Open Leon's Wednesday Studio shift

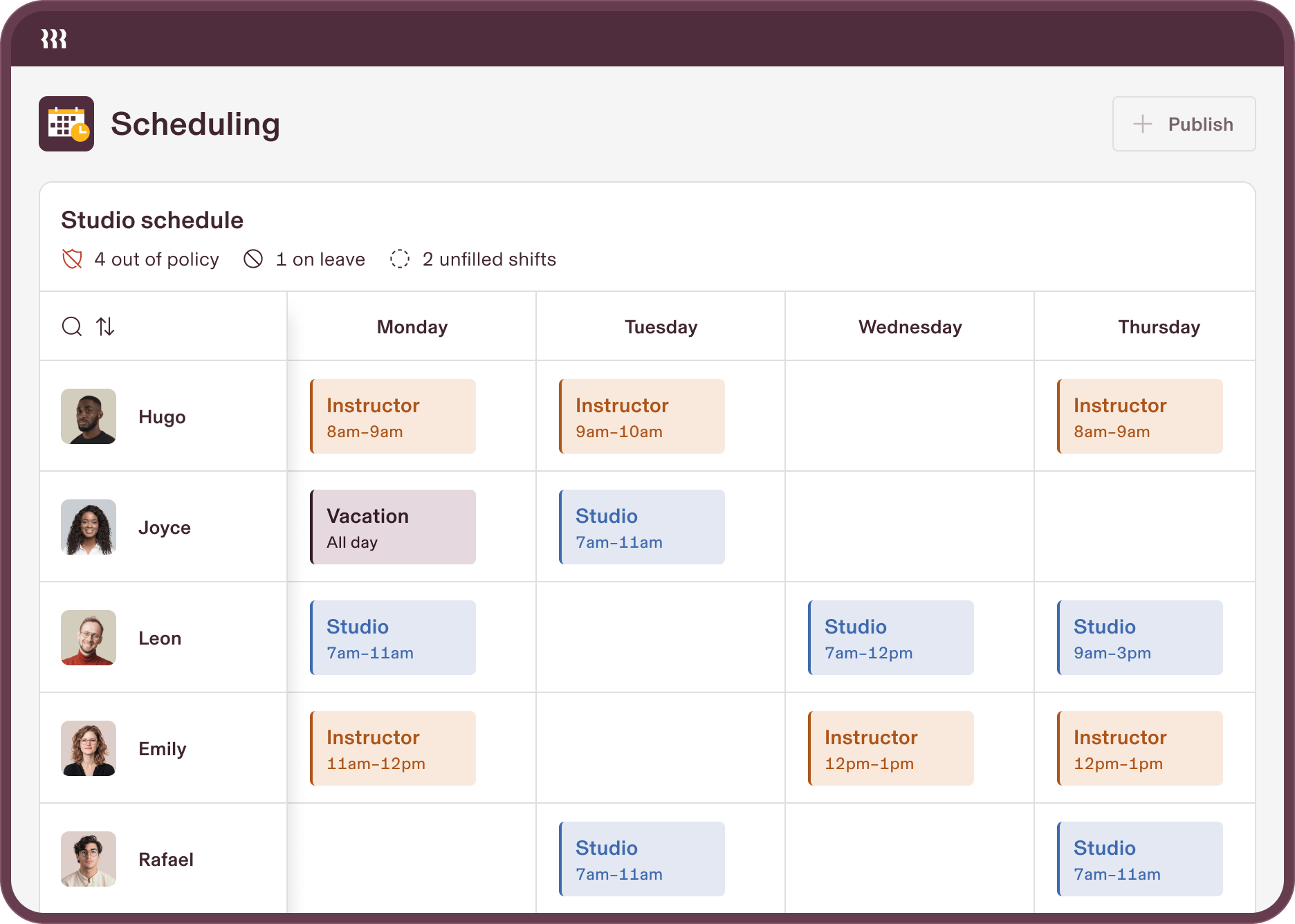pyautogui.click(x=891, y=637)
